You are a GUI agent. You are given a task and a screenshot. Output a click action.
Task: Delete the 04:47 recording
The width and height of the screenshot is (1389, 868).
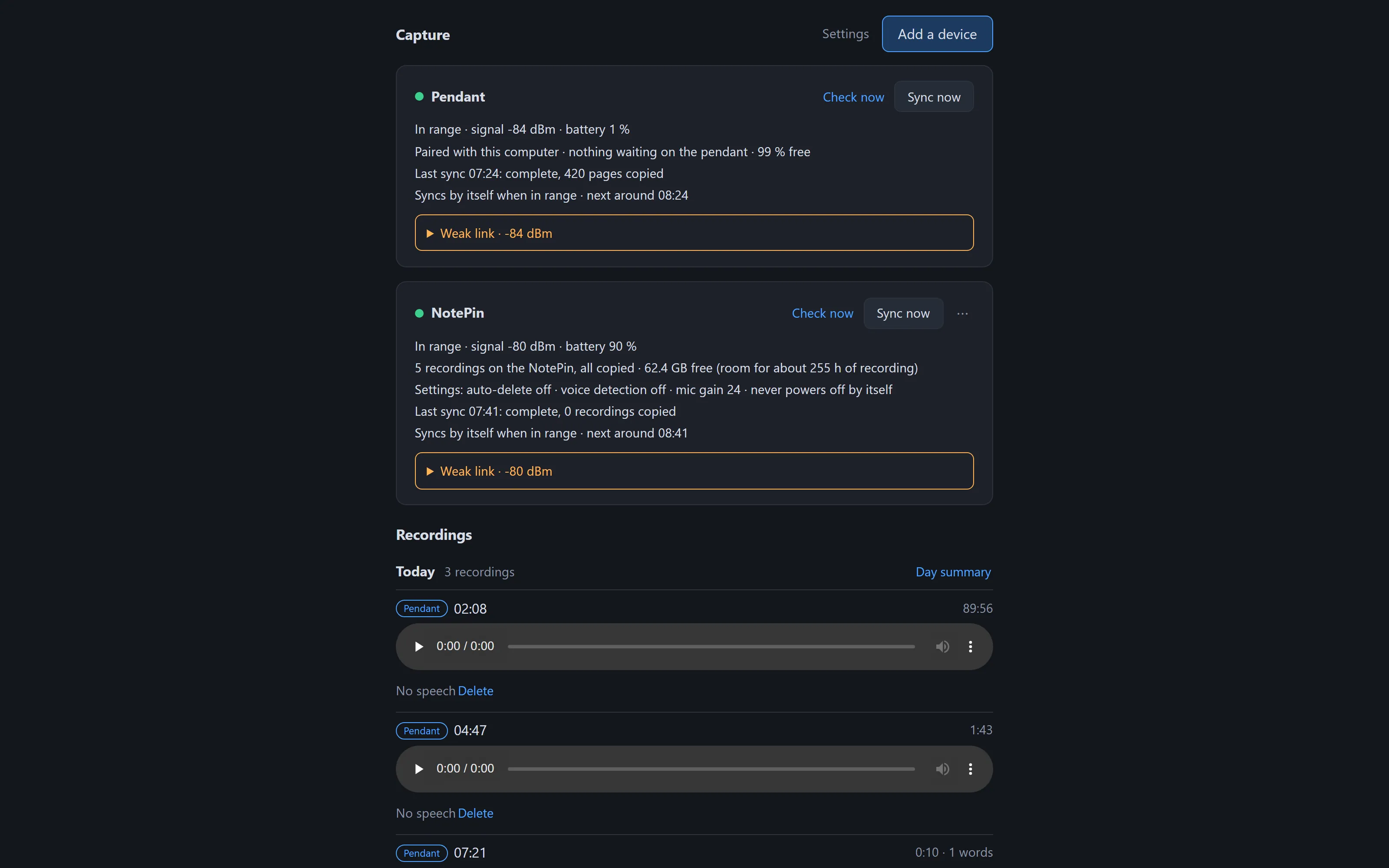pos(475,813)
